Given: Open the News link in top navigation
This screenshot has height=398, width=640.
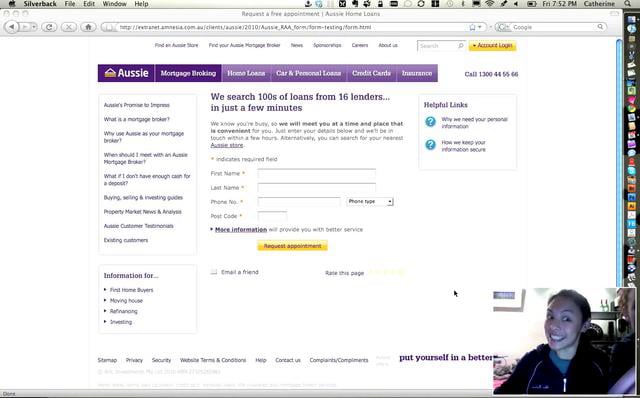Looking at the screenshot, I should pos(297,45).
